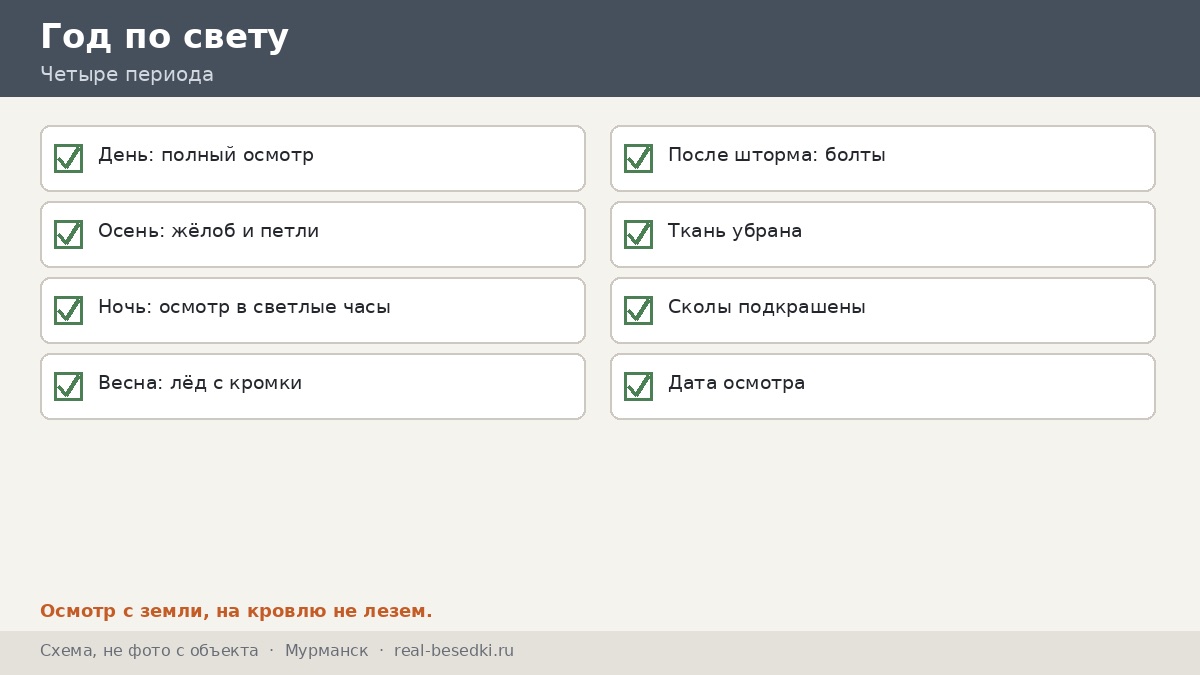Toggle the 'Осень: жёлоб и петли' checkbox

68,234
